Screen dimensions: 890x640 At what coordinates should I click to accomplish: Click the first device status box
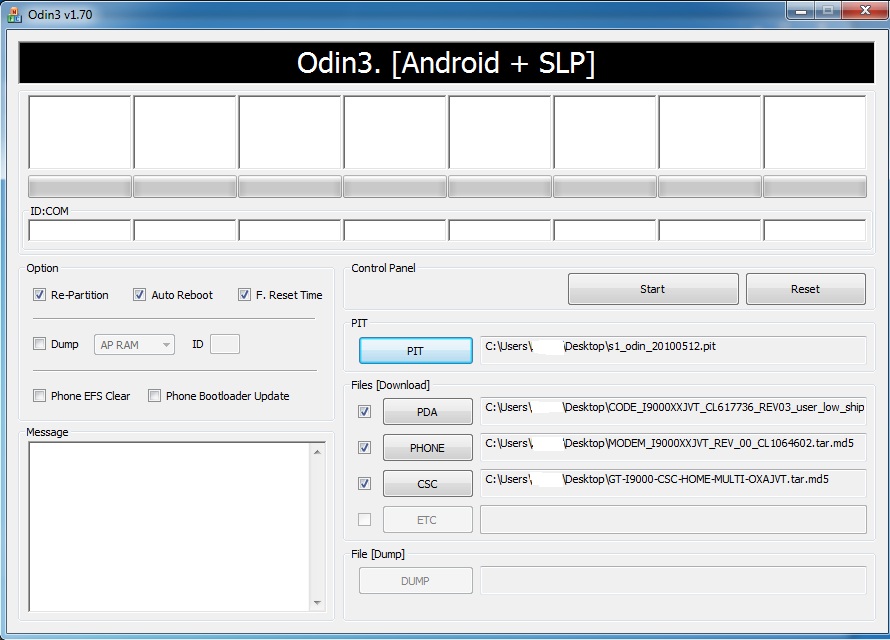pyautogui.click(x=79, y=132)
